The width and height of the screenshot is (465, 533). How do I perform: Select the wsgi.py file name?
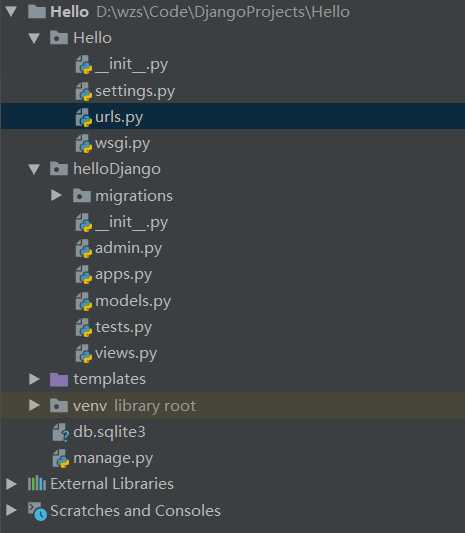122,144
